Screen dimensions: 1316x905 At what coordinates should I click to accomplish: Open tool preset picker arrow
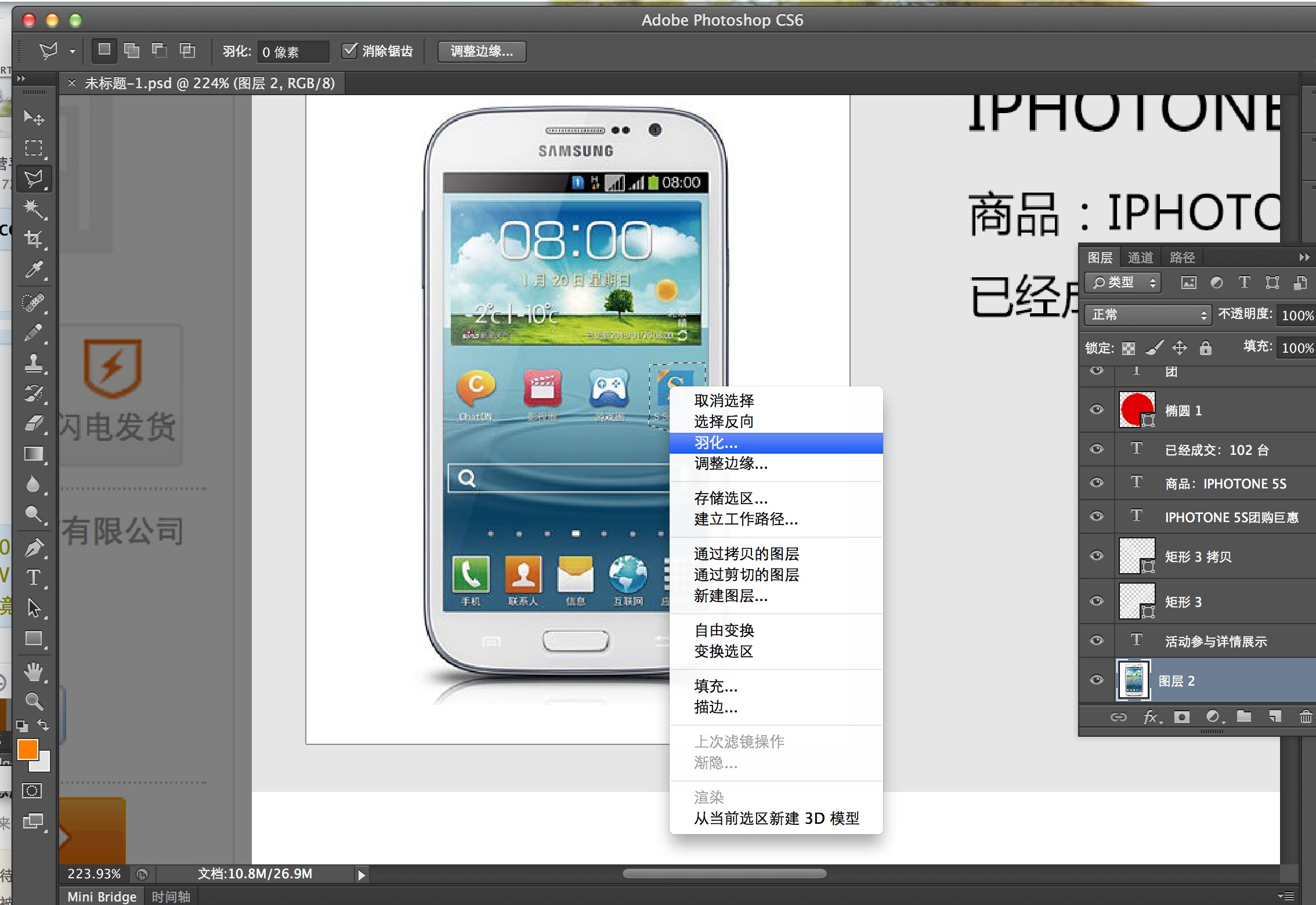pyautogui.click(x=73, y=51)
